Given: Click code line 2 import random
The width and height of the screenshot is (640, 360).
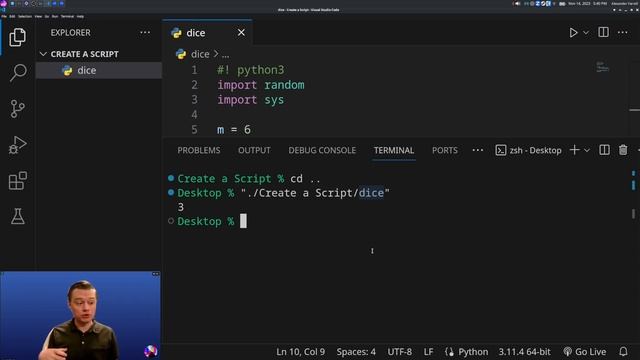Looking at the screenshot, I should point(261,85).
